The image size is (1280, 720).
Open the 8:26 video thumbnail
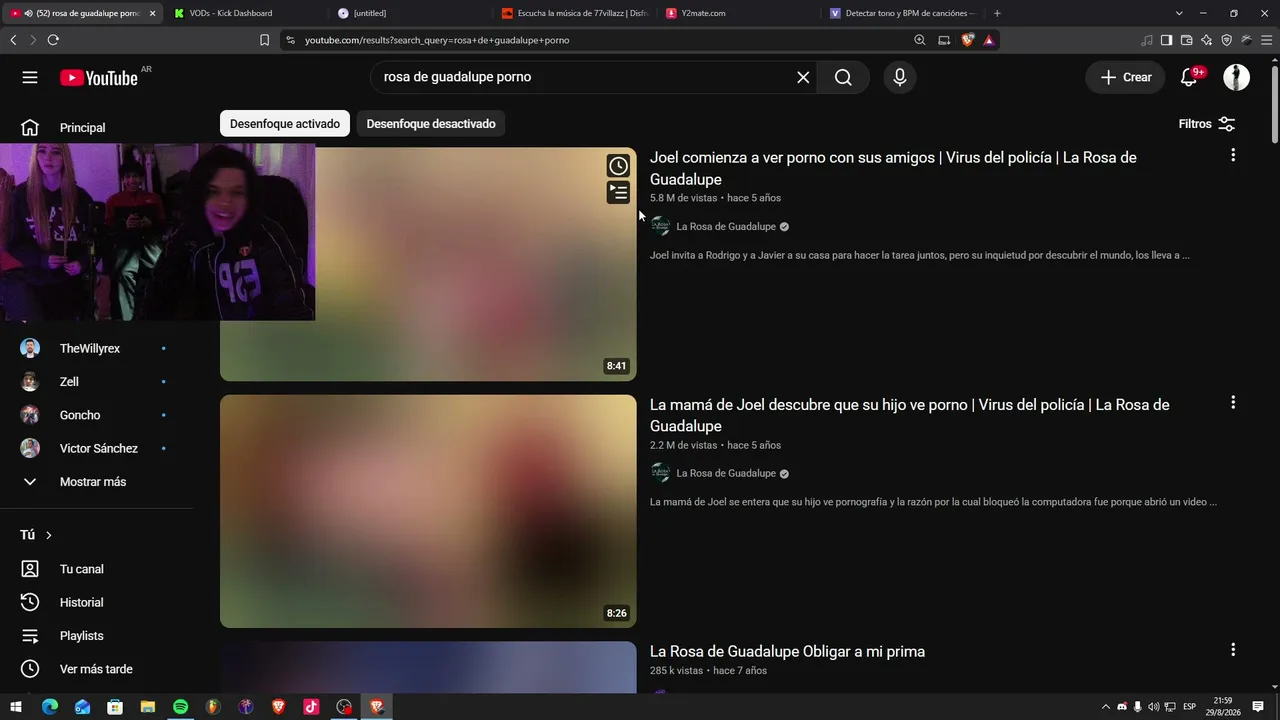[428, 511]
